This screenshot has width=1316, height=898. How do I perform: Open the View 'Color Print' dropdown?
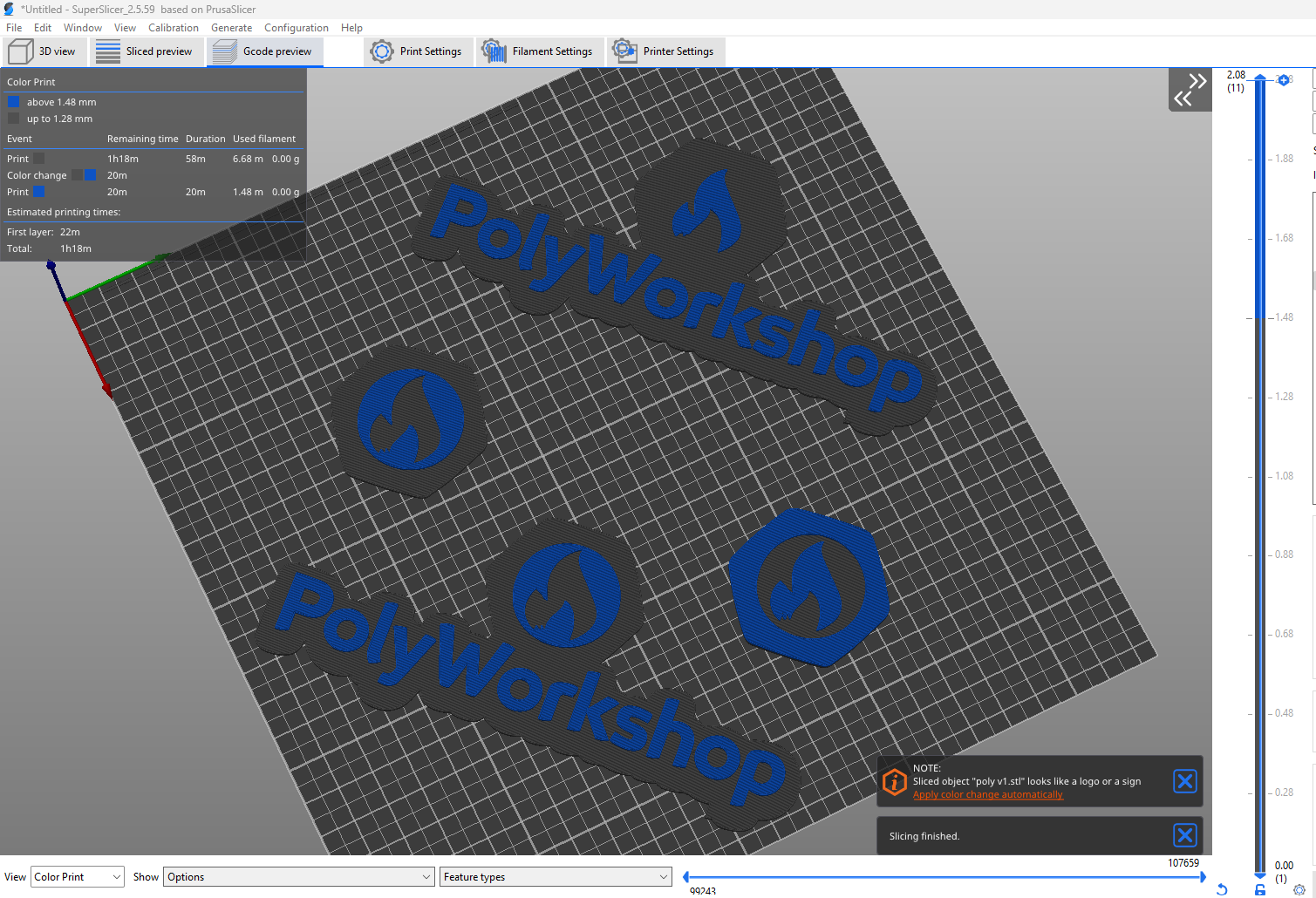pyautogui.click(x=77, y=876)
